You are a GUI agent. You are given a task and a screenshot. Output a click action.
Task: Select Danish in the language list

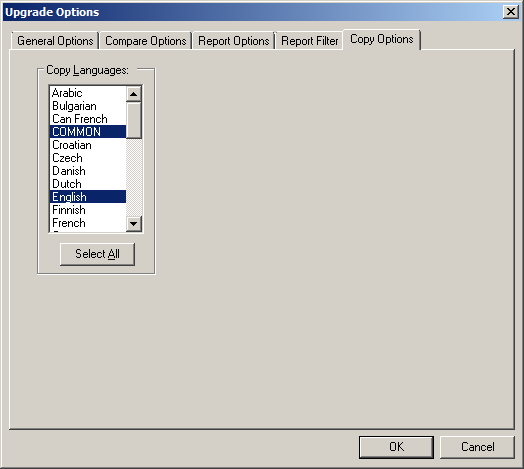[88, 171]
